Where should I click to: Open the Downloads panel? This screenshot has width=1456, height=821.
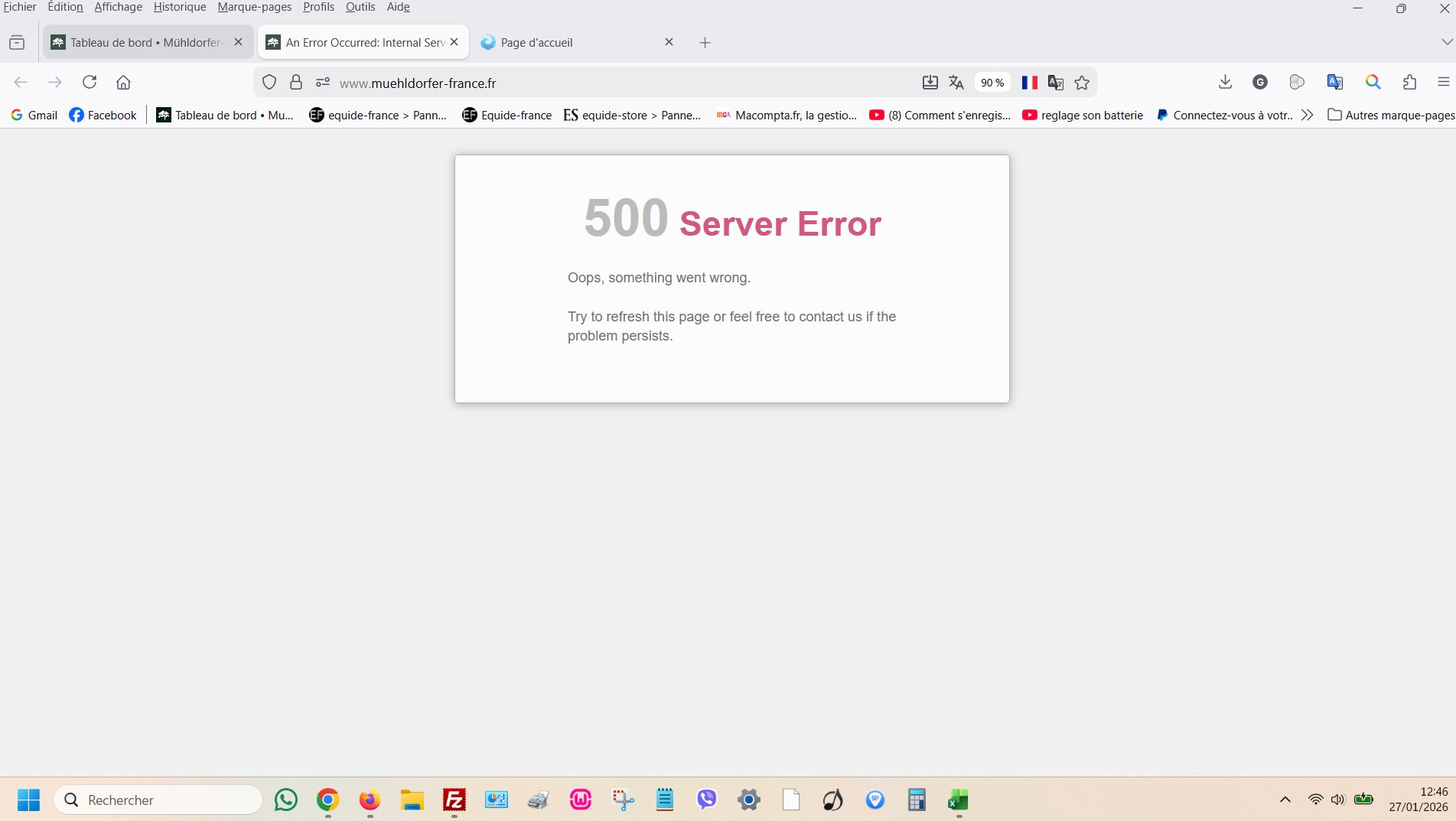coord(1225,83)
